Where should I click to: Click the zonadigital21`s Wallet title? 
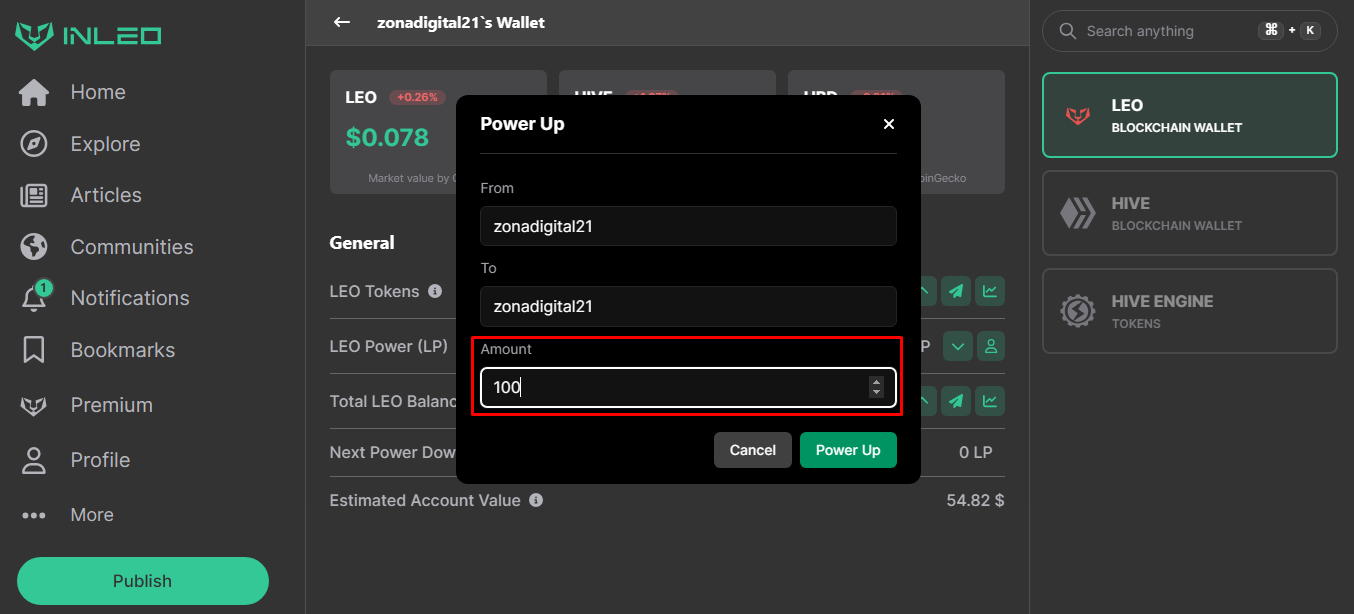(x=461, y=22)
